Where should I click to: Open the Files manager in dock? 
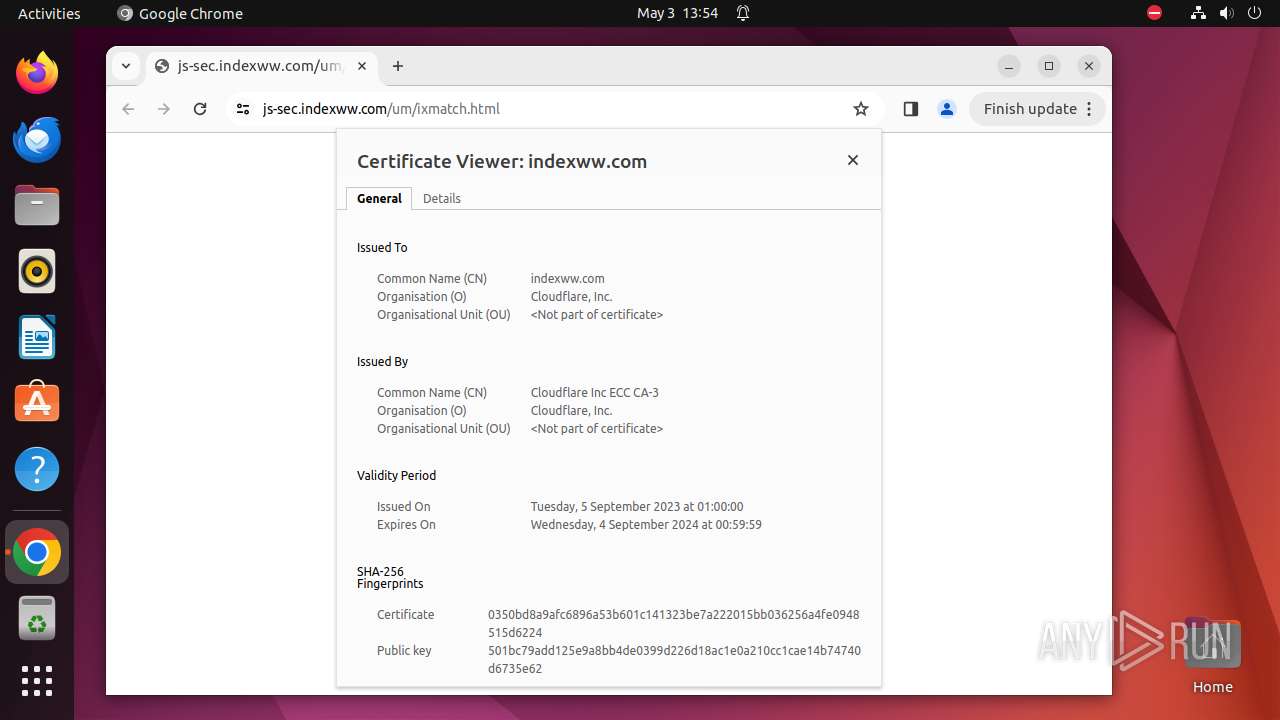point(37,205)
